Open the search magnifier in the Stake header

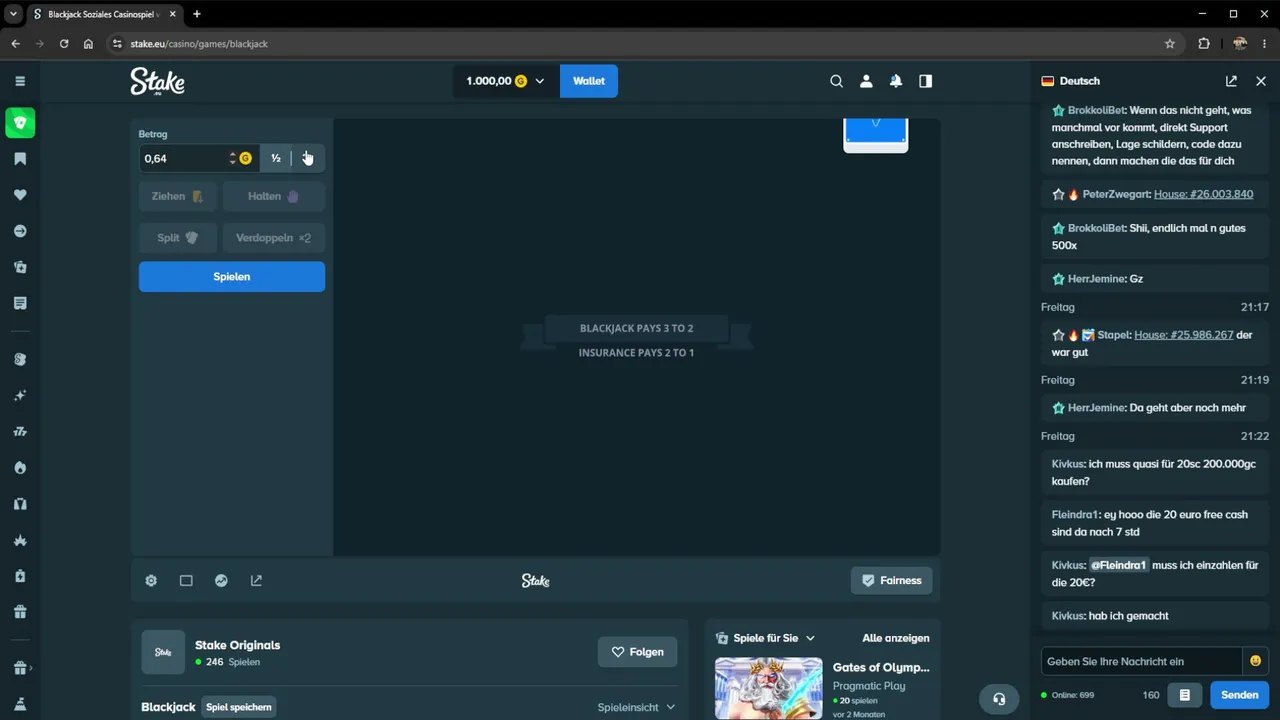837,81
